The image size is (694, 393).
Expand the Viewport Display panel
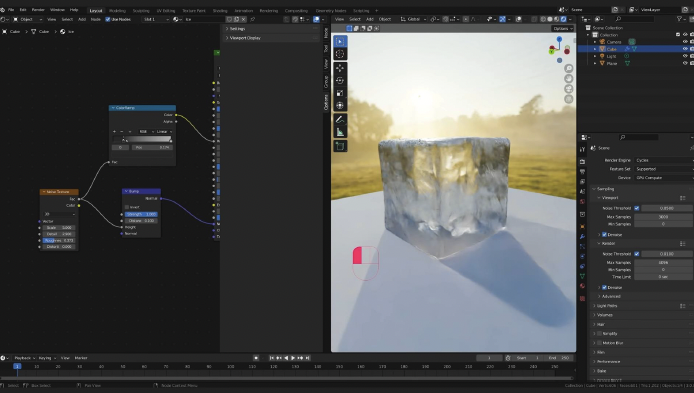point(270,38)
